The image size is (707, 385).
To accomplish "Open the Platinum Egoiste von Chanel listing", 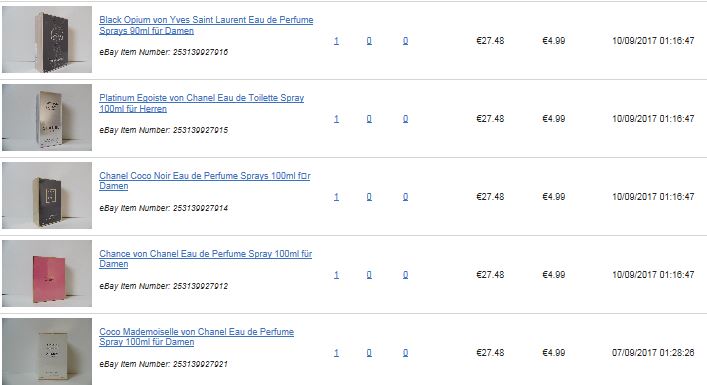I will [202, 103].
